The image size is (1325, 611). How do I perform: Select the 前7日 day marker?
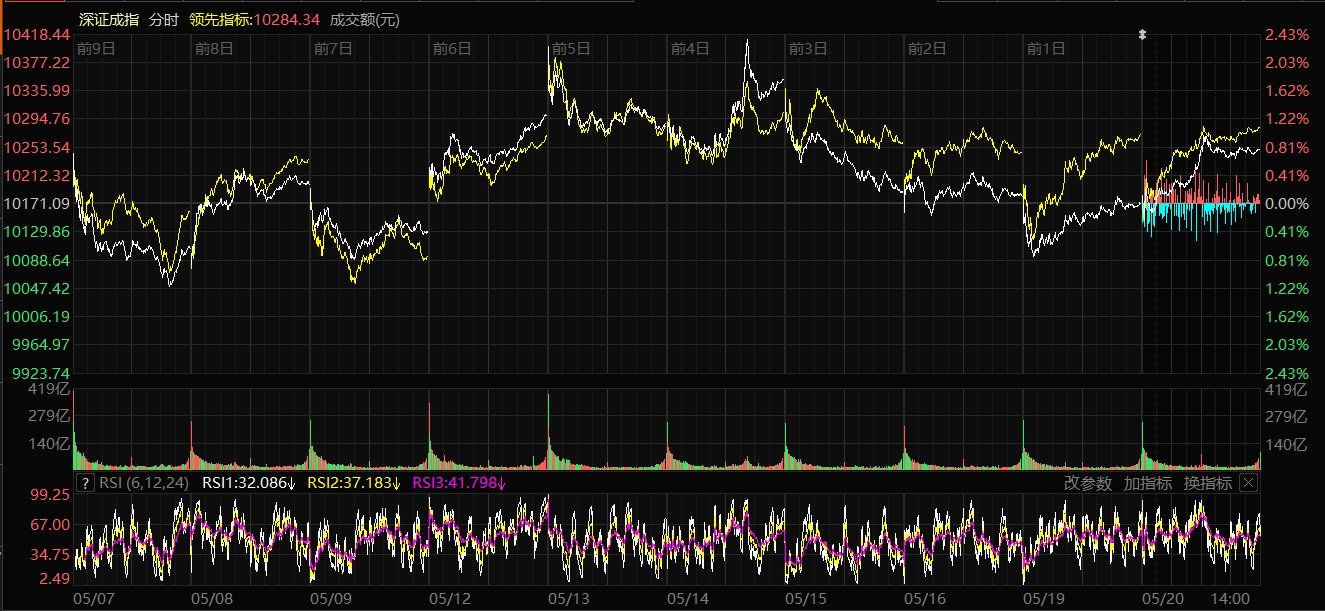coord(333,47)
